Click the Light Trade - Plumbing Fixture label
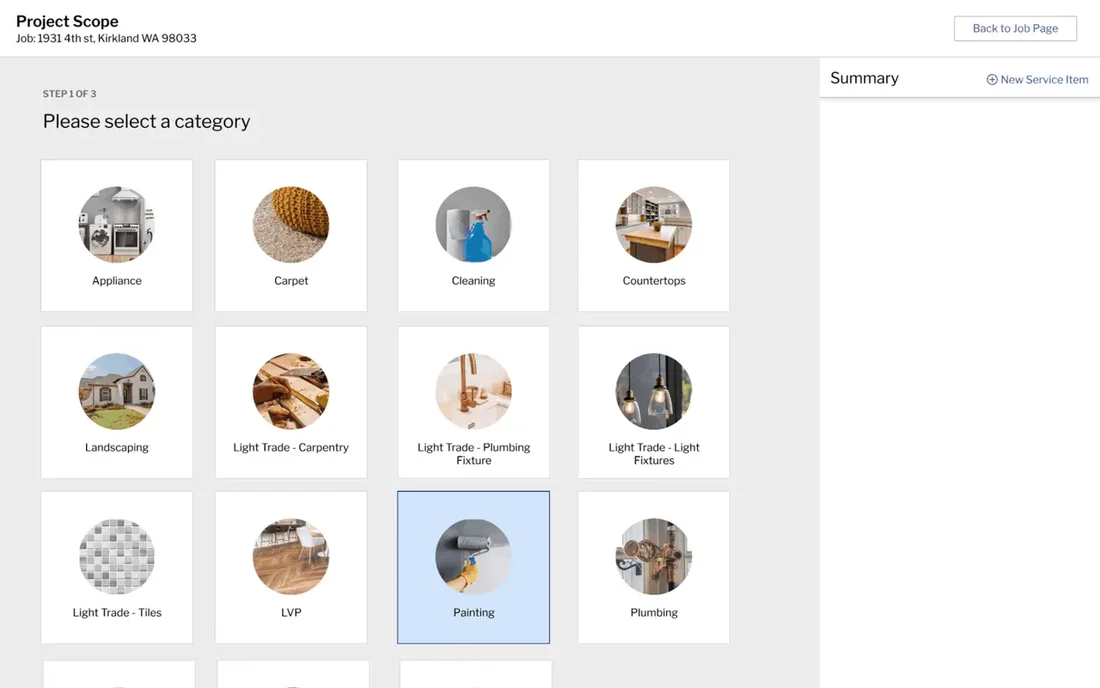 click(x=474, y=454)
